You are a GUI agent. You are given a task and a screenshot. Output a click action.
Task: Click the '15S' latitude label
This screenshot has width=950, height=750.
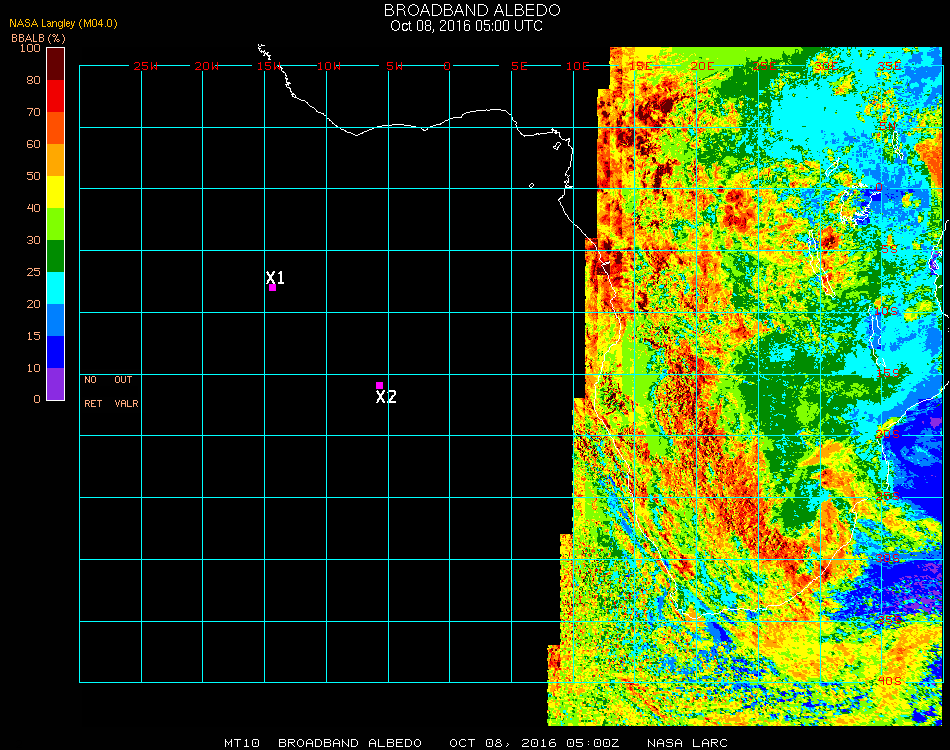(888, 373)
